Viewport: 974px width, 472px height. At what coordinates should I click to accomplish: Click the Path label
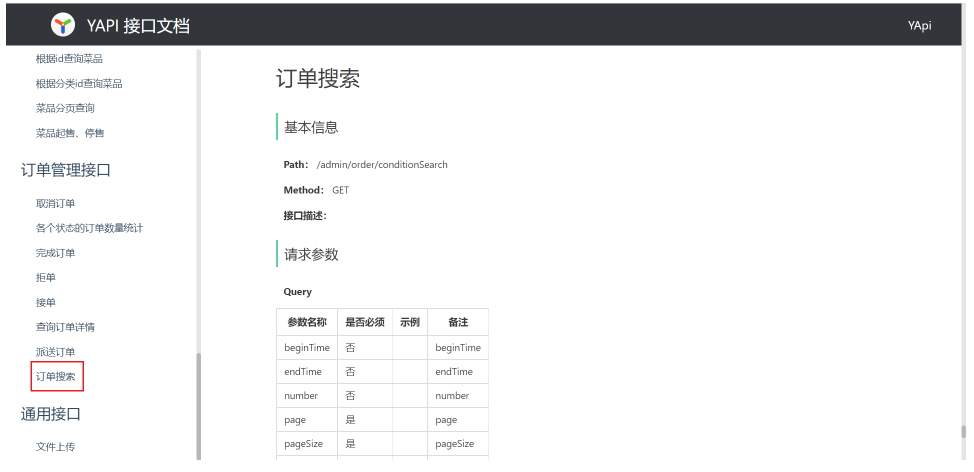click(296, 165)
